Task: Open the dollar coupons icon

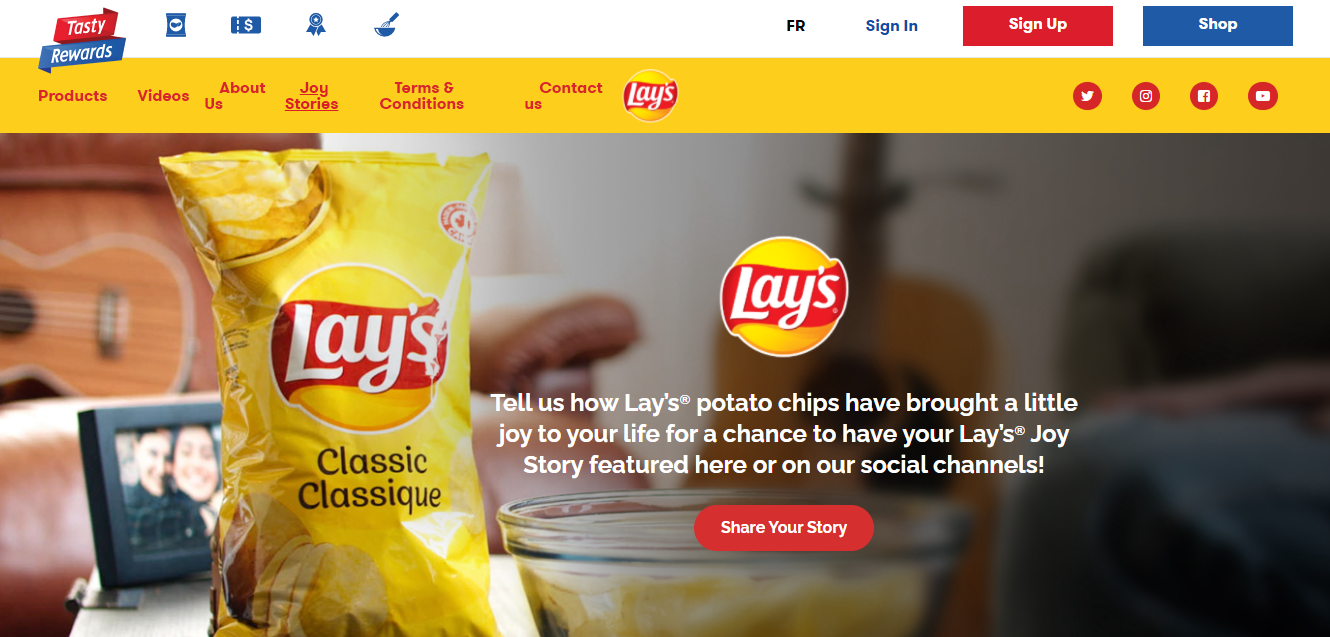Action: click(x=245, y=25)
